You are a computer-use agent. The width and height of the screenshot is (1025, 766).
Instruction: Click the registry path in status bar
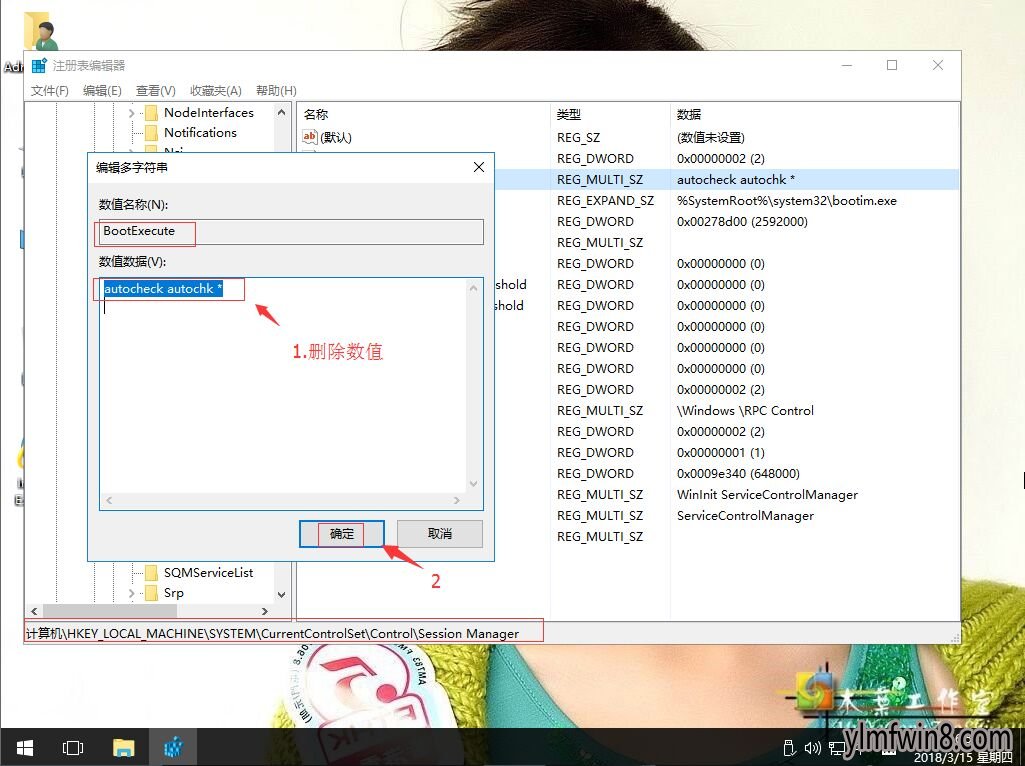(272, 633)
